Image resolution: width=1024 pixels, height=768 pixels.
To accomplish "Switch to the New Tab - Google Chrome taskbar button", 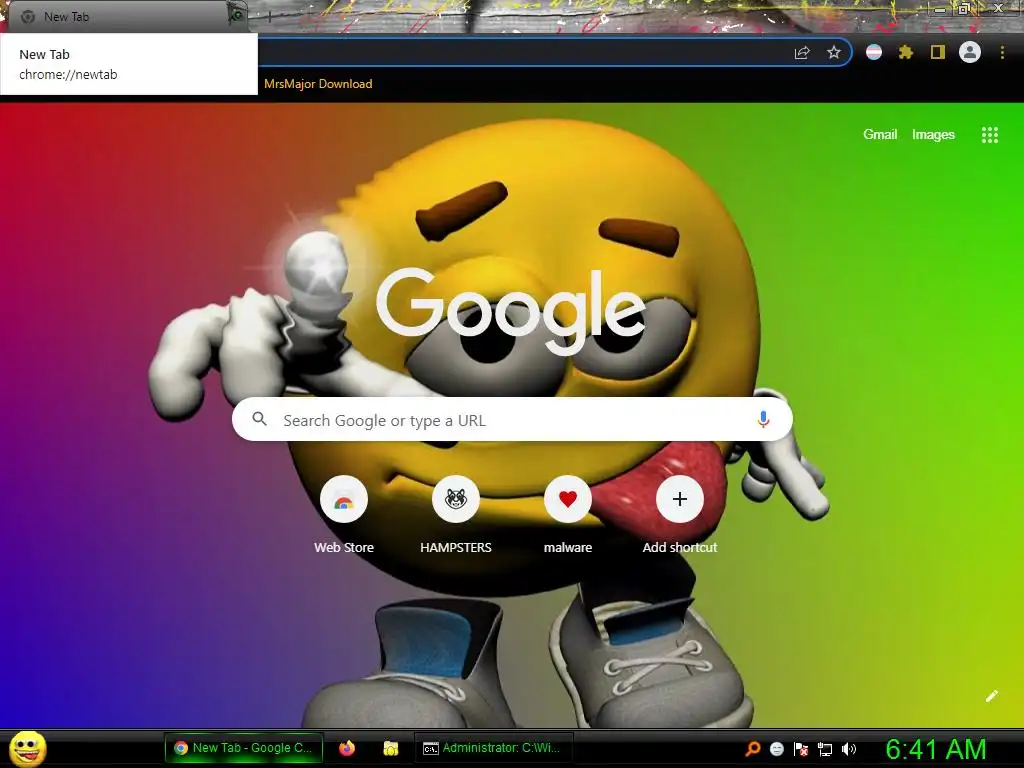I will tap(244, 748).
